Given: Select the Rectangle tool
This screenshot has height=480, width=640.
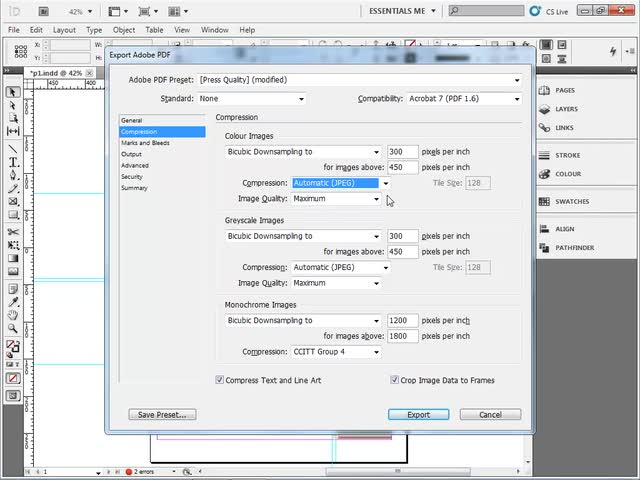Looking at the screenshot, I should coord(13,215).
